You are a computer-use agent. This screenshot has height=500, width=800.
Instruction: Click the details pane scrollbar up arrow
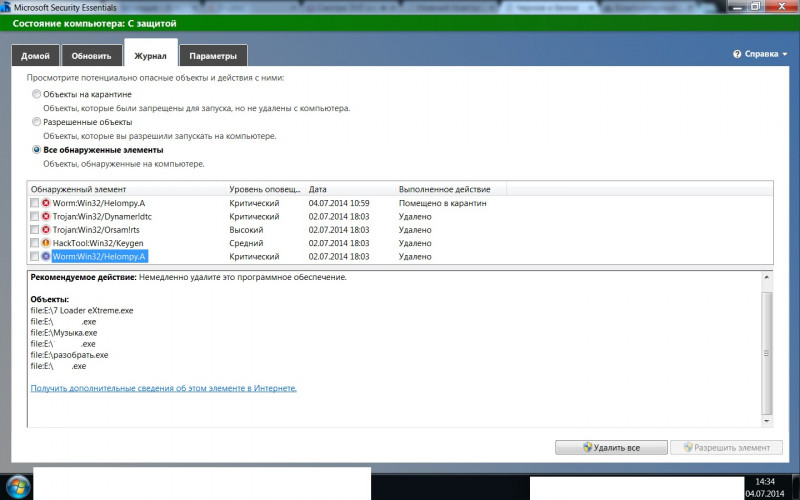[766, 277]
